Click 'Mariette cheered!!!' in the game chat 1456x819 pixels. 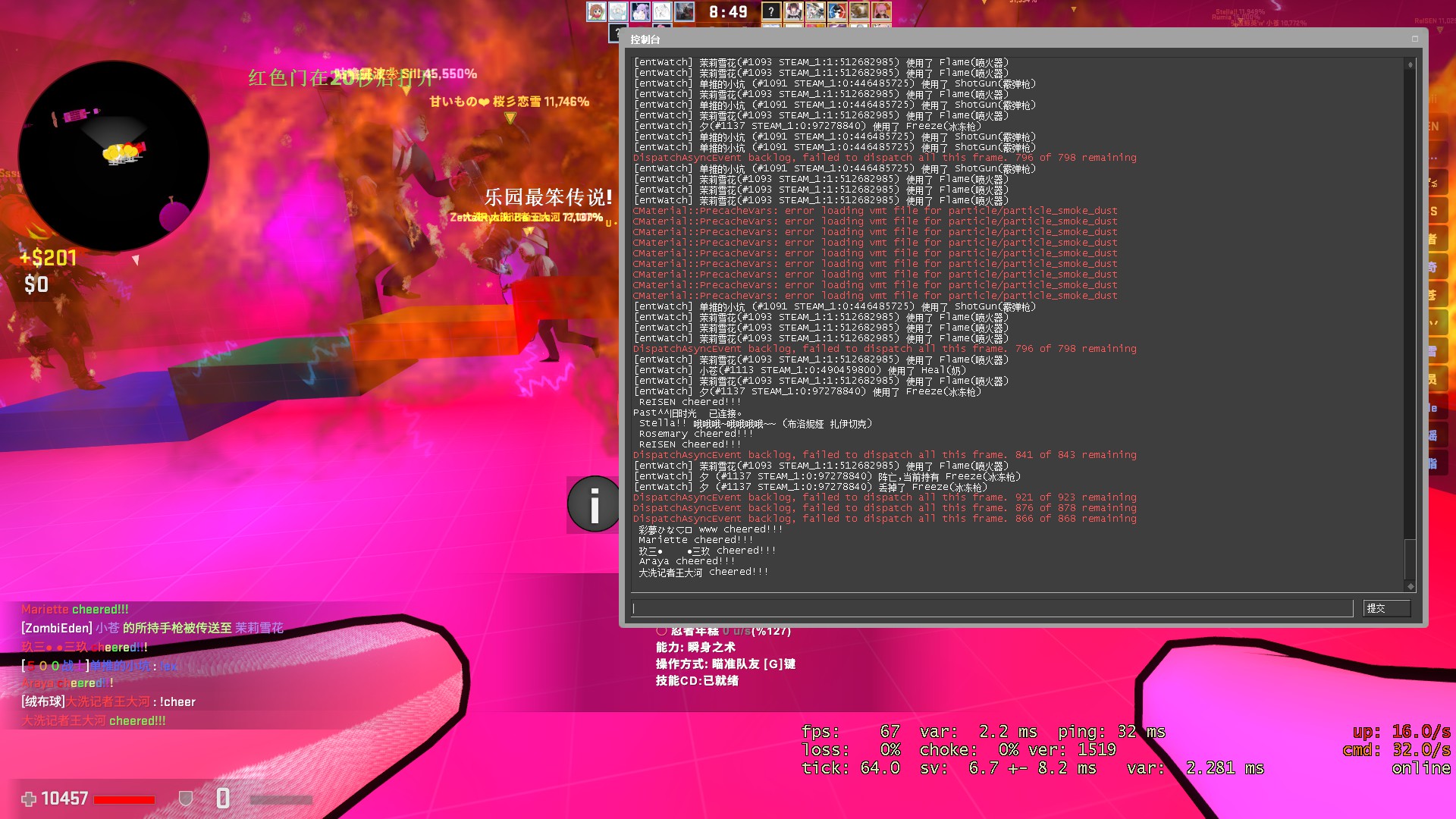(75, 610)
